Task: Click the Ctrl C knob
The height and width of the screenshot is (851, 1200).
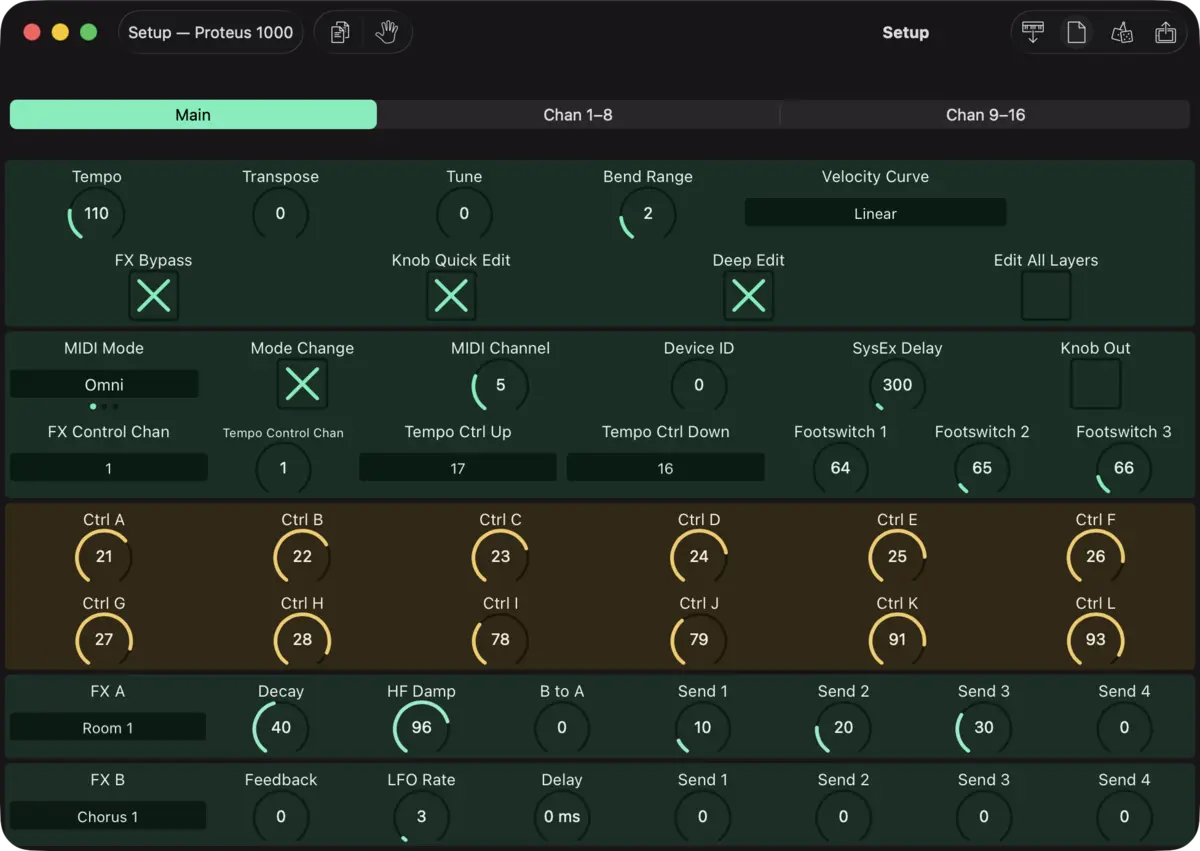Action: [x=500, y=556]
